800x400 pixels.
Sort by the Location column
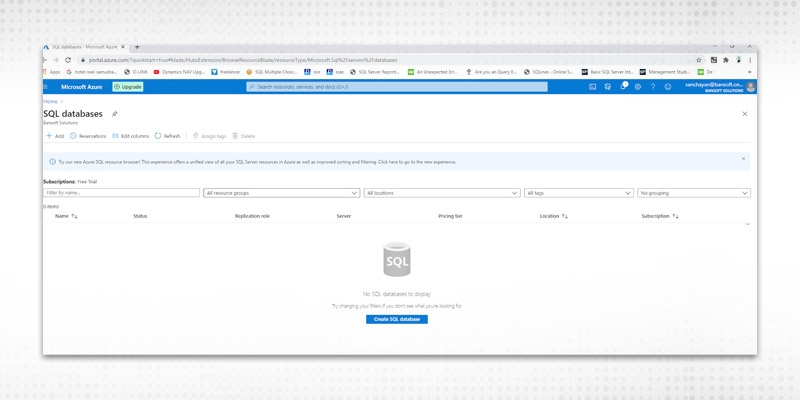[554, 216]
